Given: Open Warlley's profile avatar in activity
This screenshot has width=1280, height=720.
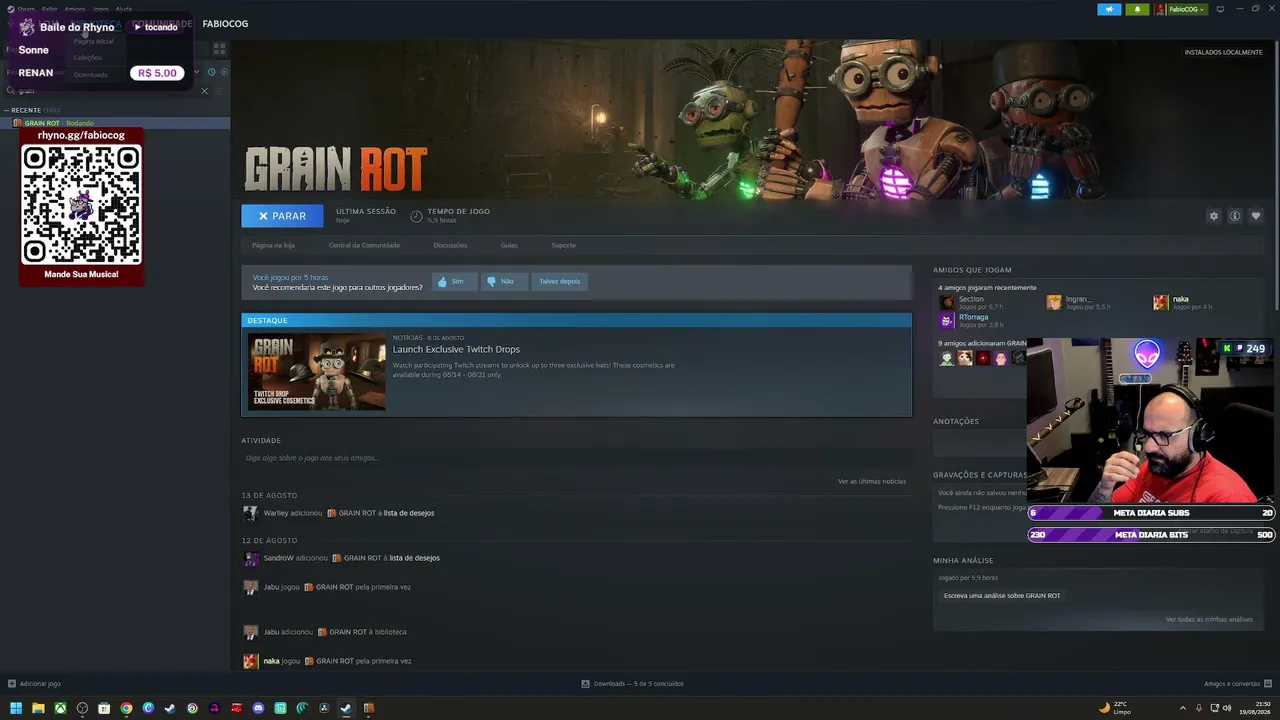Looking at the screenshot, I should pos(250,513).
